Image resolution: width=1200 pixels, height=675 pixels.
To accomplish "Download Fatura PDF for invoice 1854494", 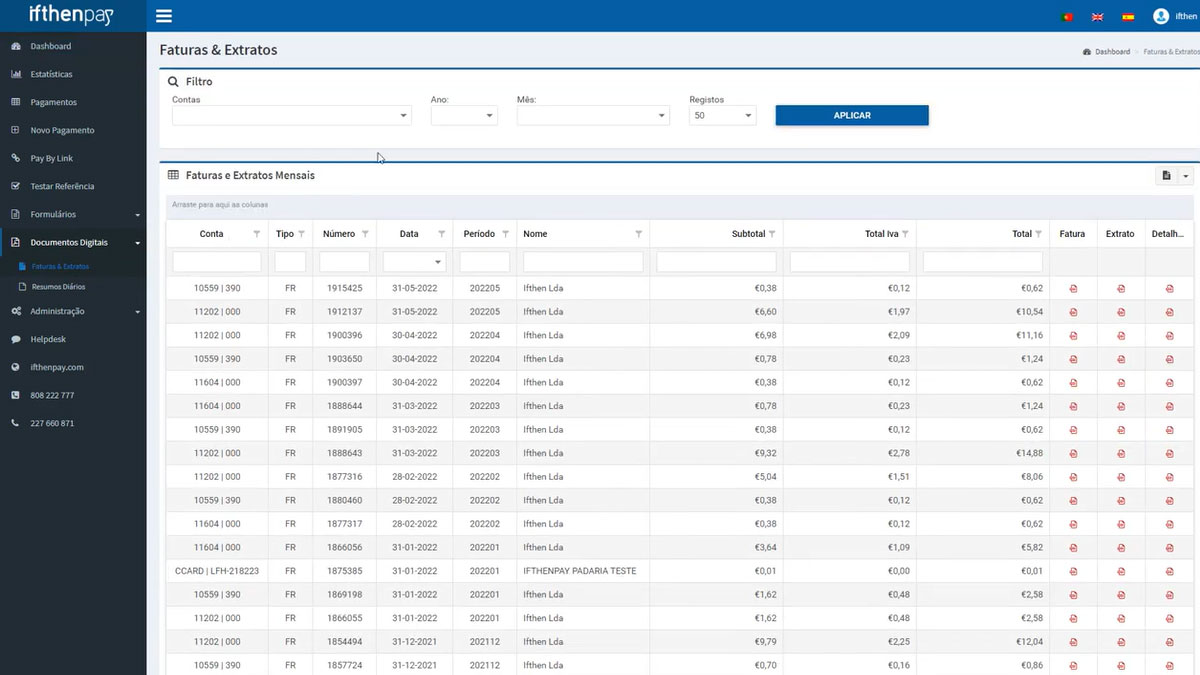I will 1073,642.
